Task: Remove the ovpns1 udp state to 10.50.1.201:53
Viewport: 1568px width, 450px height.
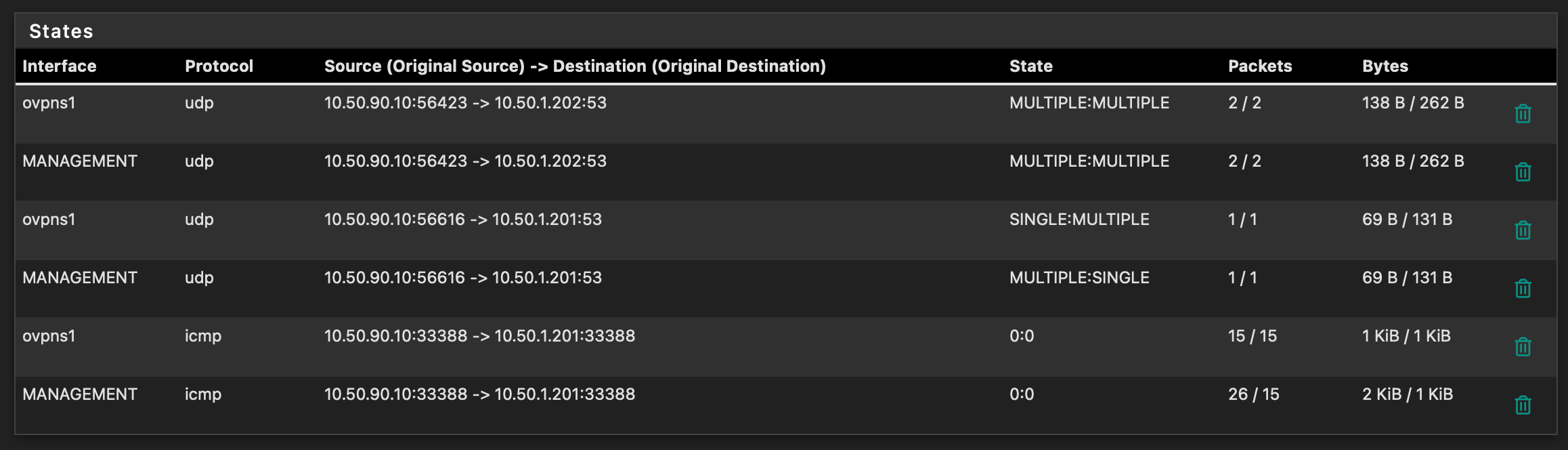Action: pyautogui.click(x=1523, y=230)
